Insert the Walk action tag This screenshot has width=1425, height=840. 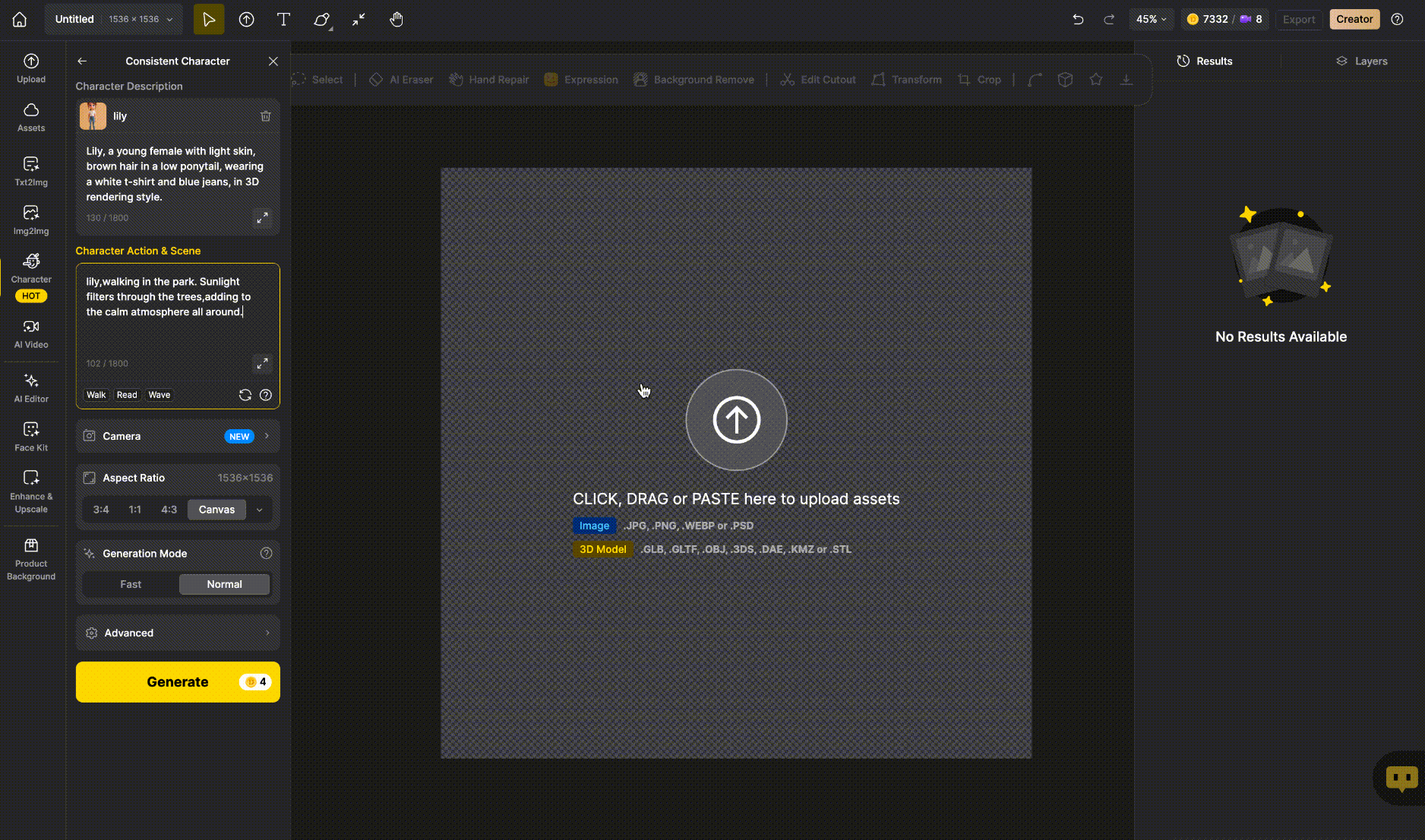[x=96, y=395]
